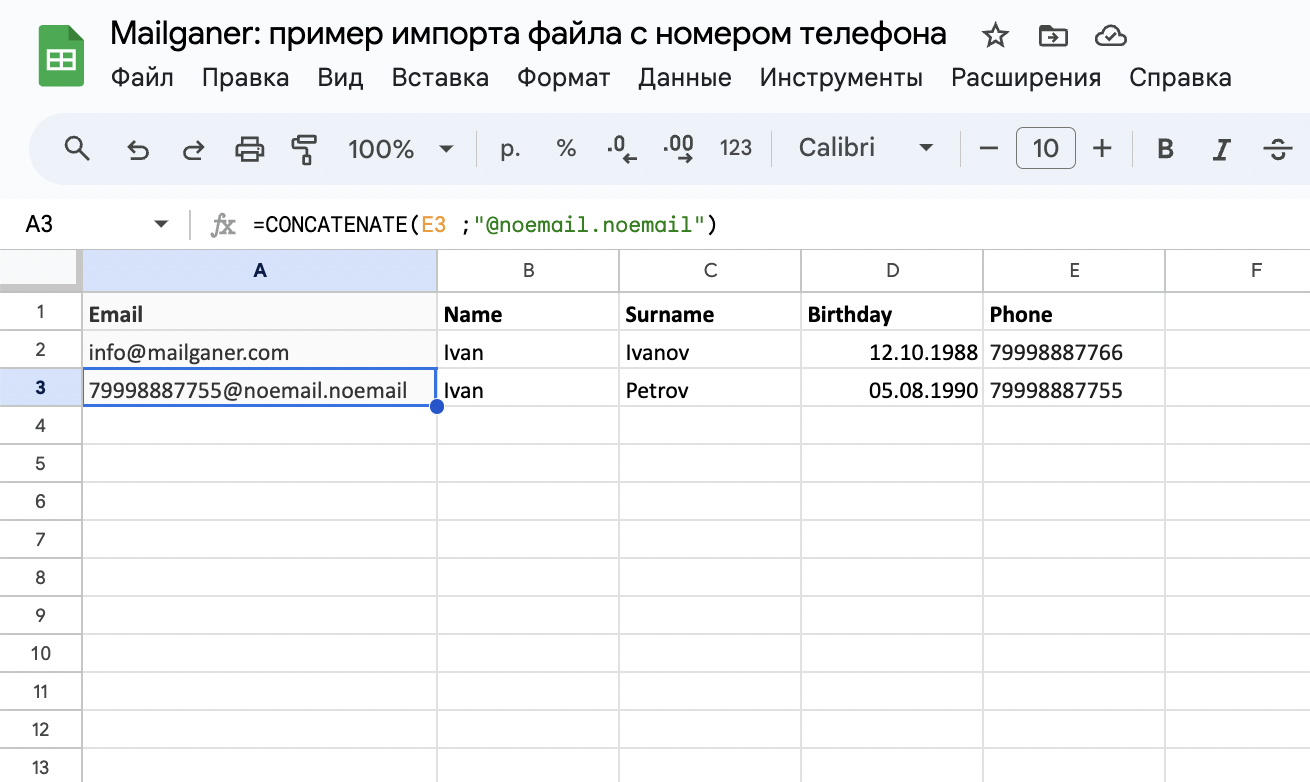This screenshot has width=1310, height=782.
Task: Select column F header
Action: pyautogui.click(x=1238, y=270)
